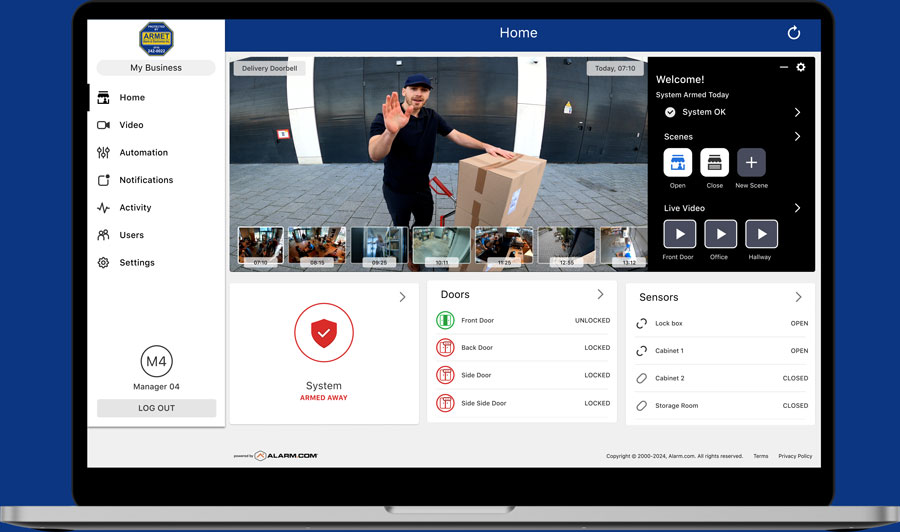Open Welcome panel settings gear

[x=800, y=67]
